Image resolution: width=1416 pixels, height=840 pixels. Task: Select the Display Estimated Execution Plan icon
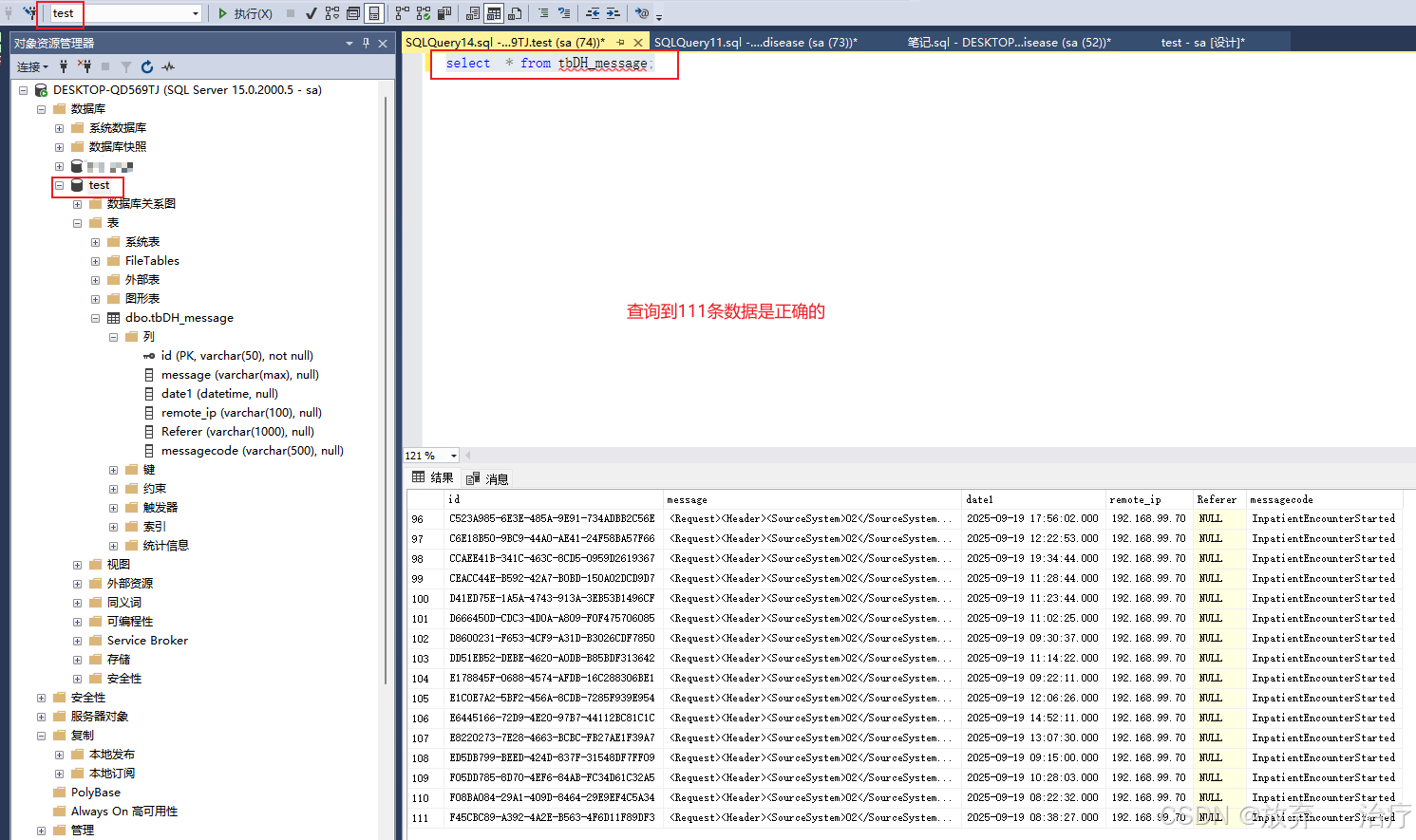(331, 13)
